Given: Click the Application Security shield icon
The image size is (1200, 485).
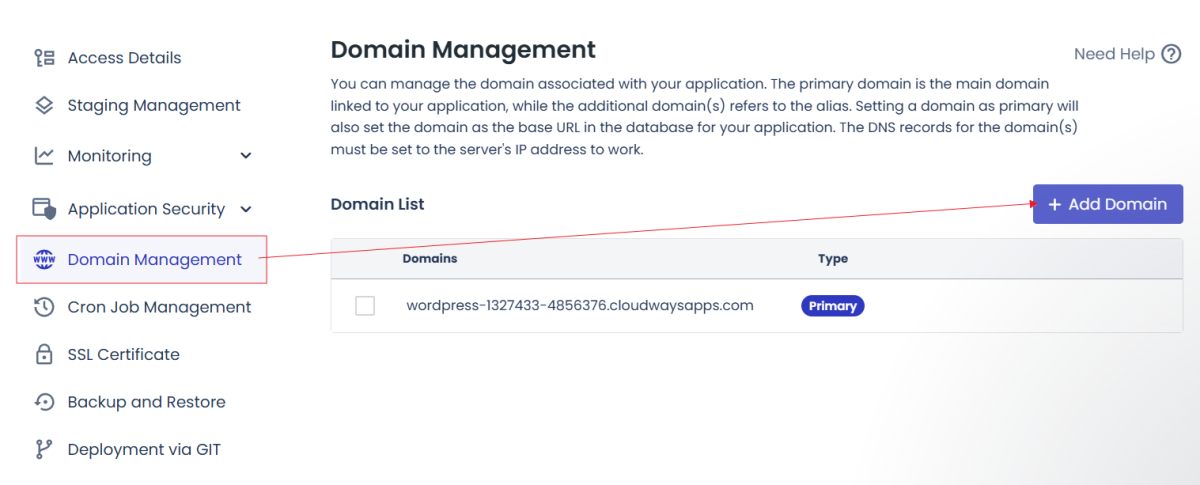Looking at the screenshot, I should (44, 209).
